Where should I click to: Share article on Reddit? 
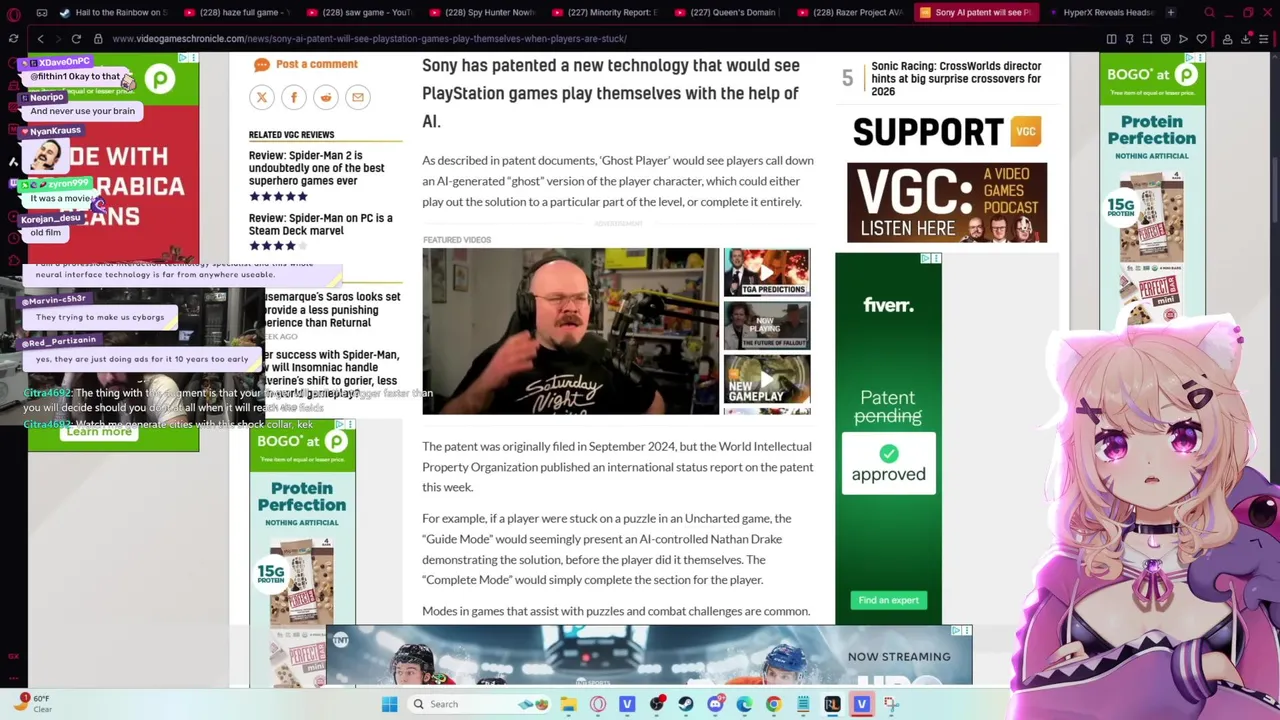click(x=325, y=97)
